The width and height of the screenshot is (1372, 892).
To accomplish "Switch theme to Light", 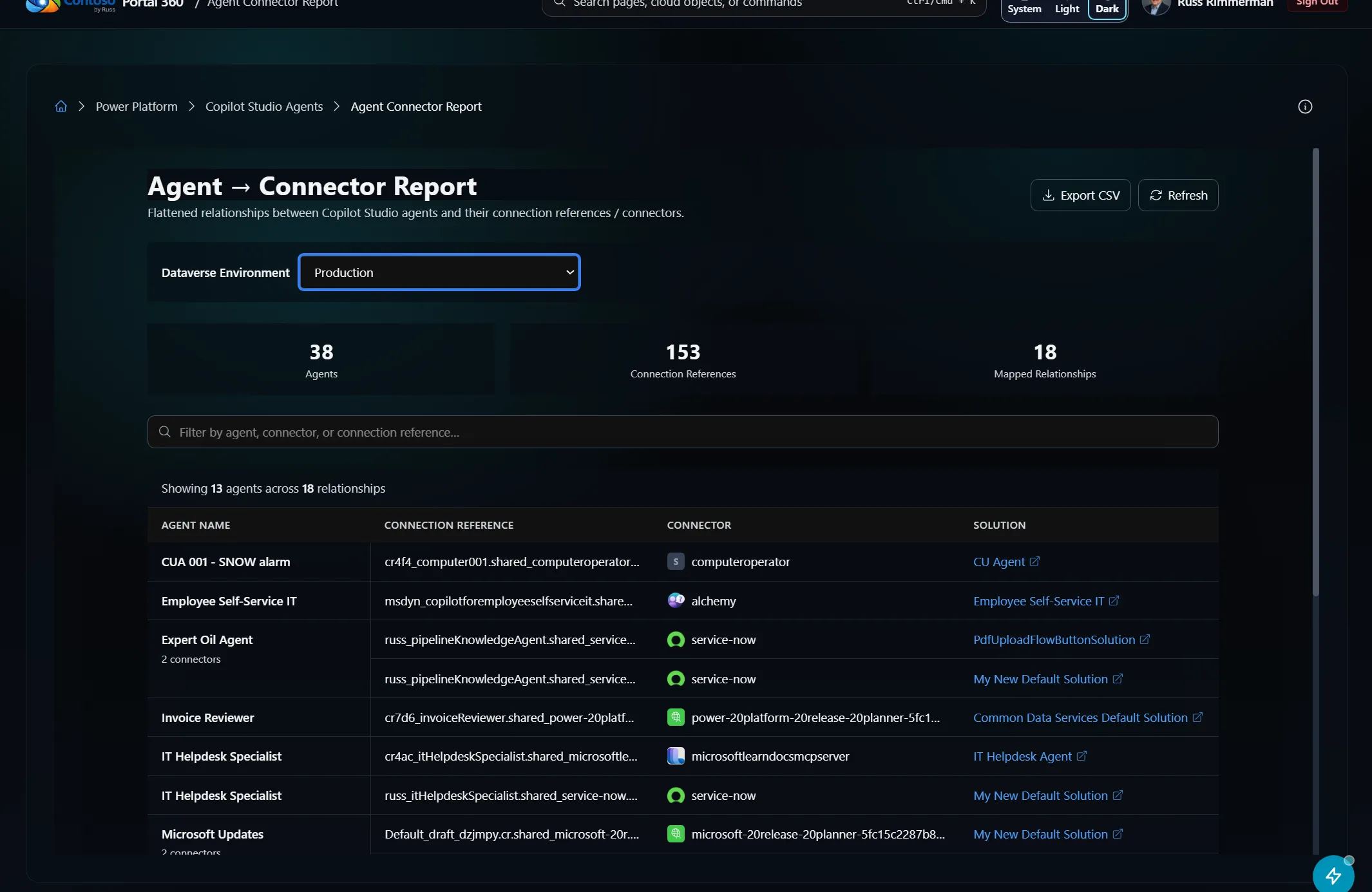I will pos(1067,8).
